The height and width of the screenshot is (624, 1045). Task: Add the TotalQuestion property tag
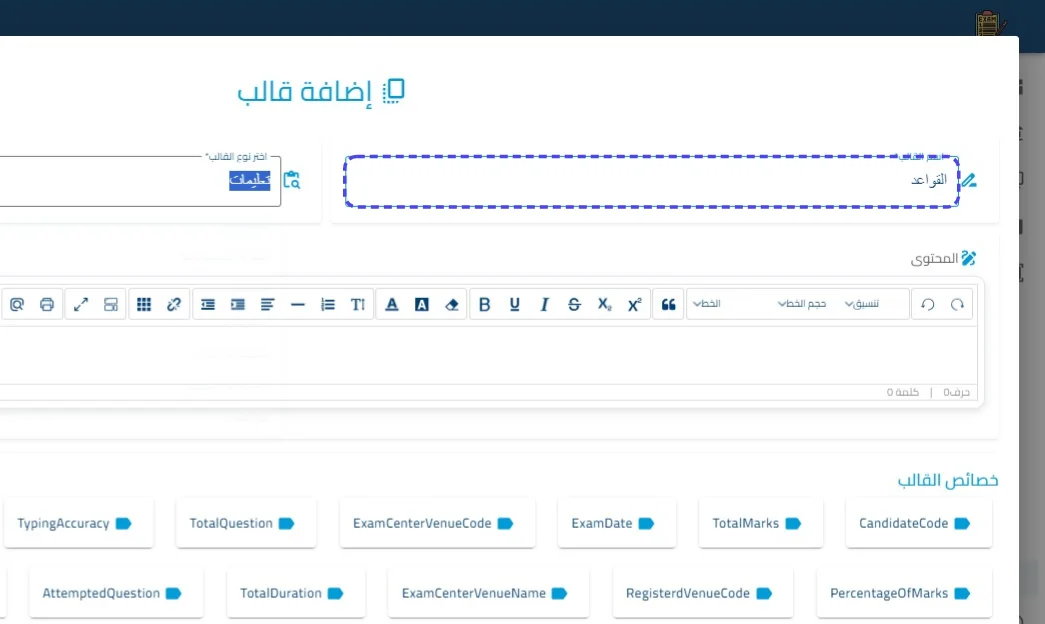pyautogui.click(x=246, y=523)
